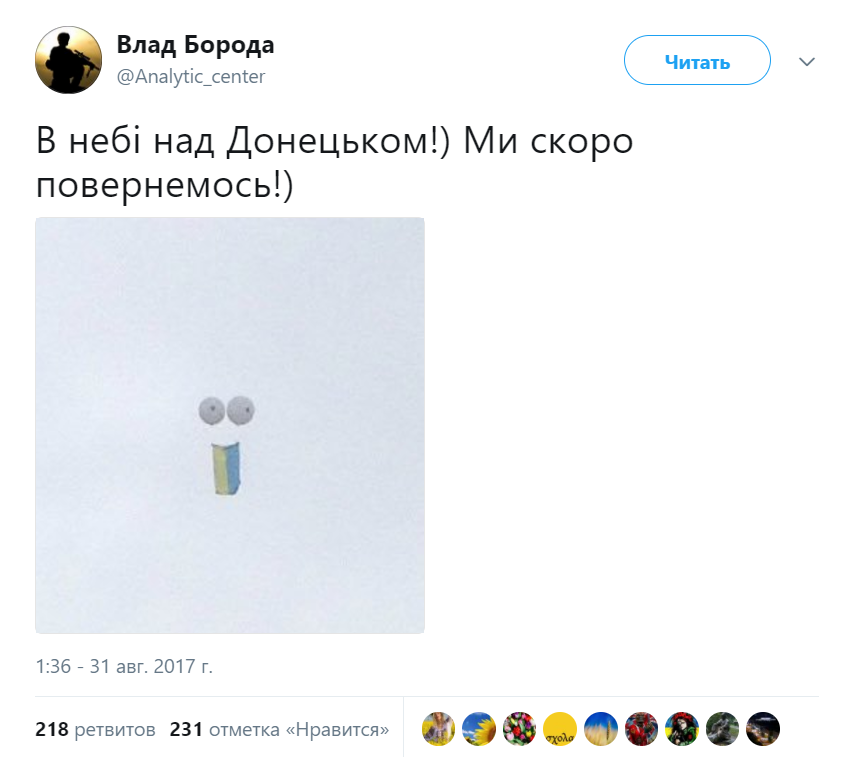855x757 pixels.
Task: Open the colorful tulips liker avatar
Action: pos(519,729)
